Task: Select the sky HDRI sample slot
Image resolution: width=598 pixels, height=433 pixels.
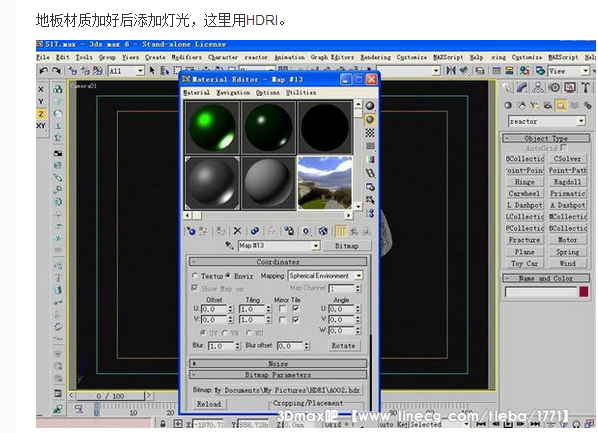Action: coord(325,183)
